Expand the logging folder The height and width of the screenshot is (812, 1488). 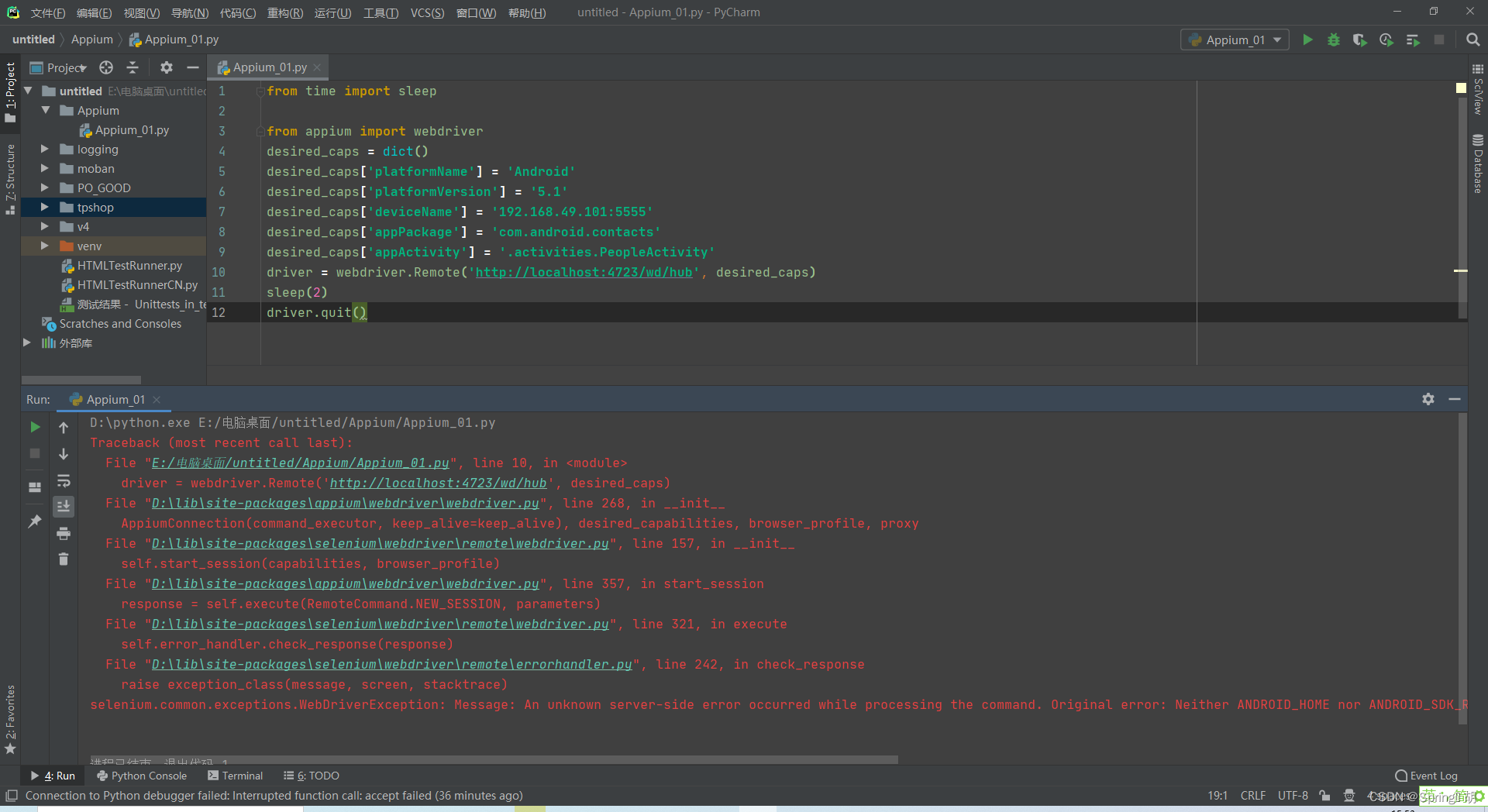click(x=45, y=149)
